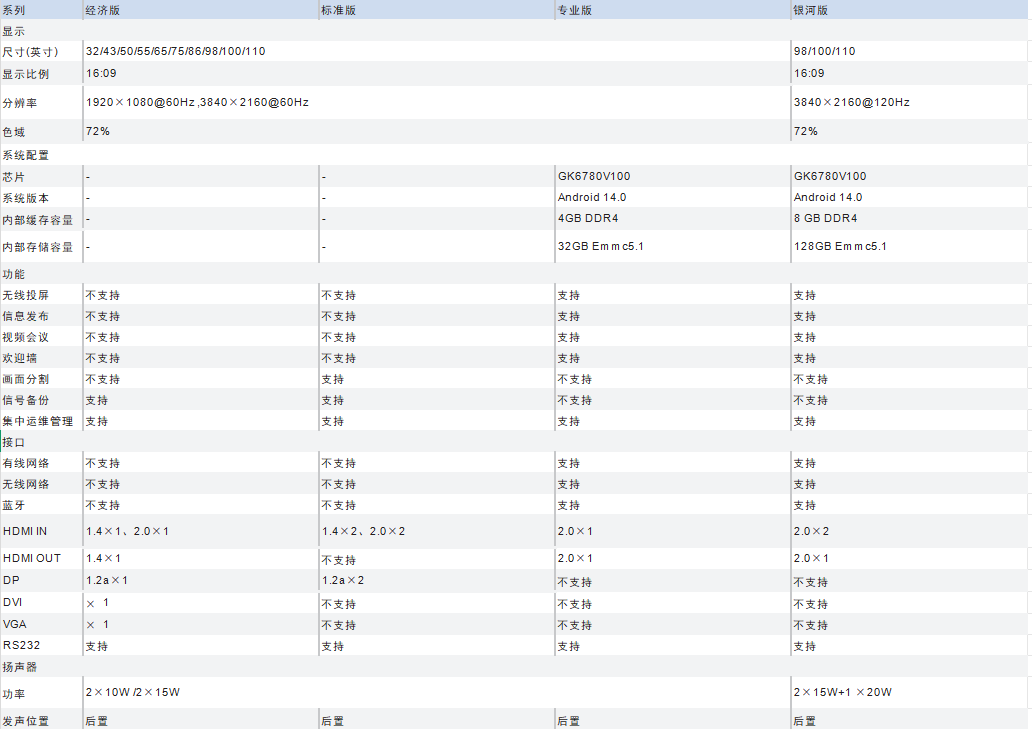Click the 无线网络 row label

click(26, 485)
